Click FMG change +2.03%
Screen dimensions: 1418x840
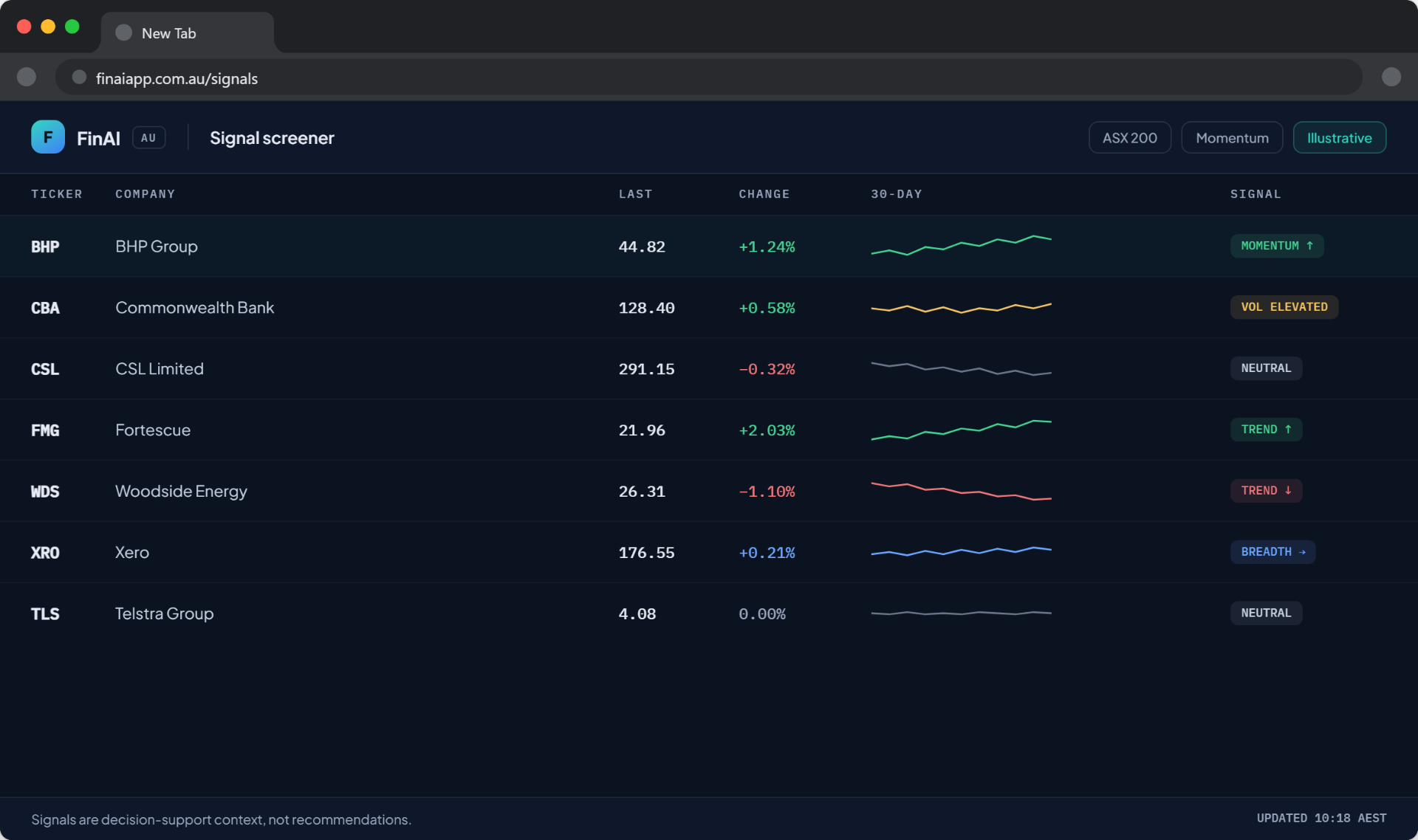(x=767, y=430)
